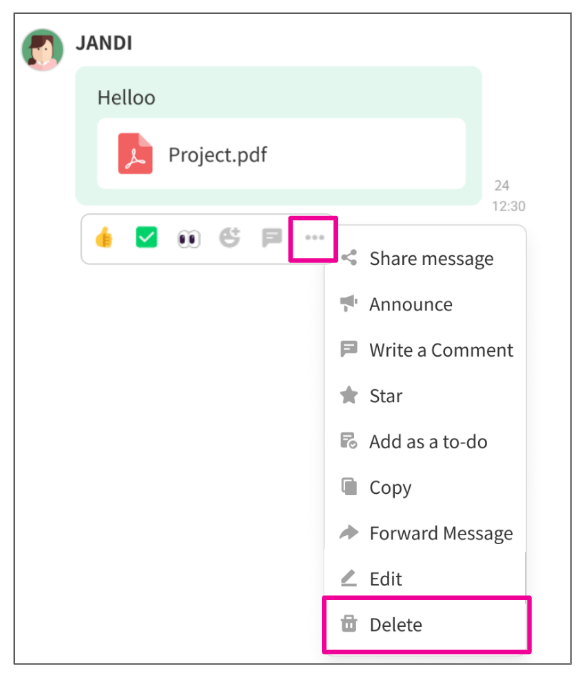Image resolution: width=586 pixels, height=678 pixels.
Task: Click the Helloo message text
Action: tap(126, 98)
